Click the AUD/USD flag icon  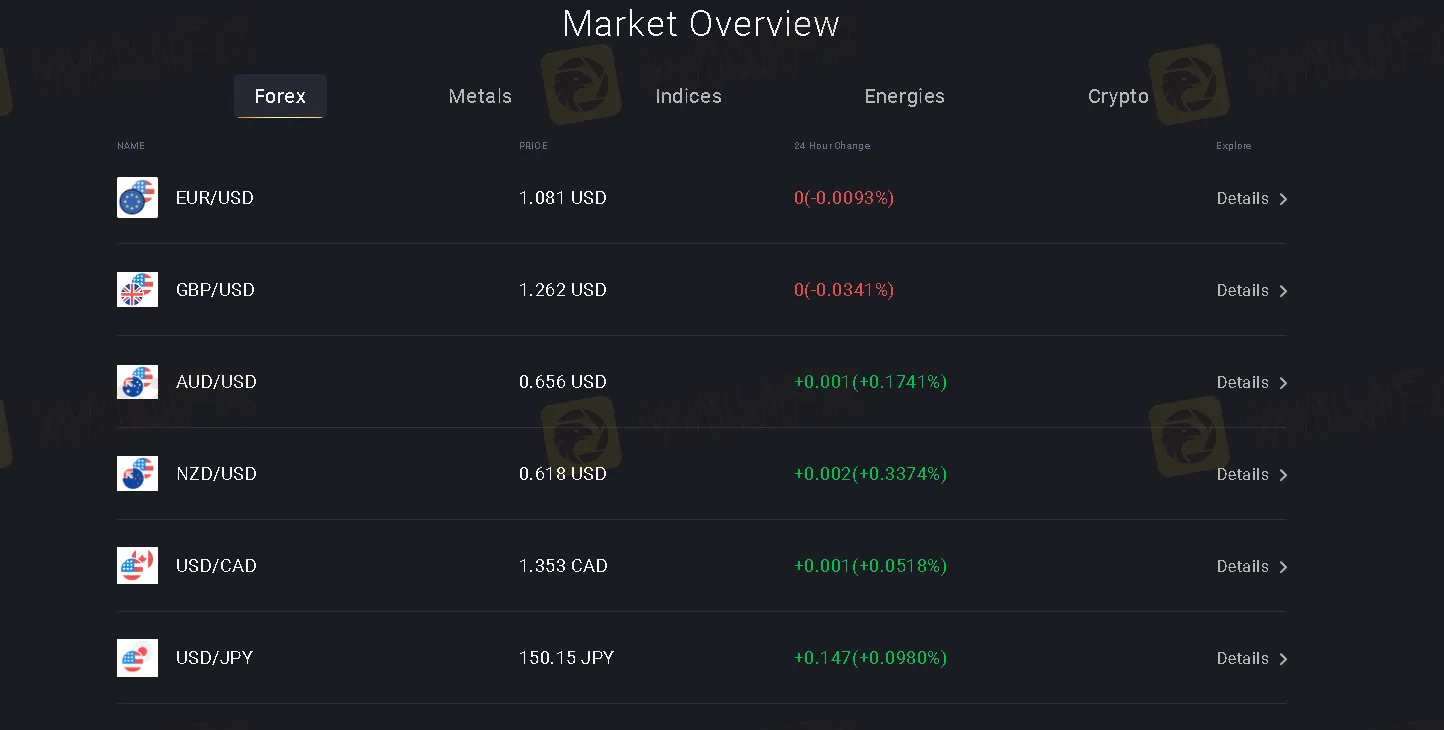tap(137, 382)
